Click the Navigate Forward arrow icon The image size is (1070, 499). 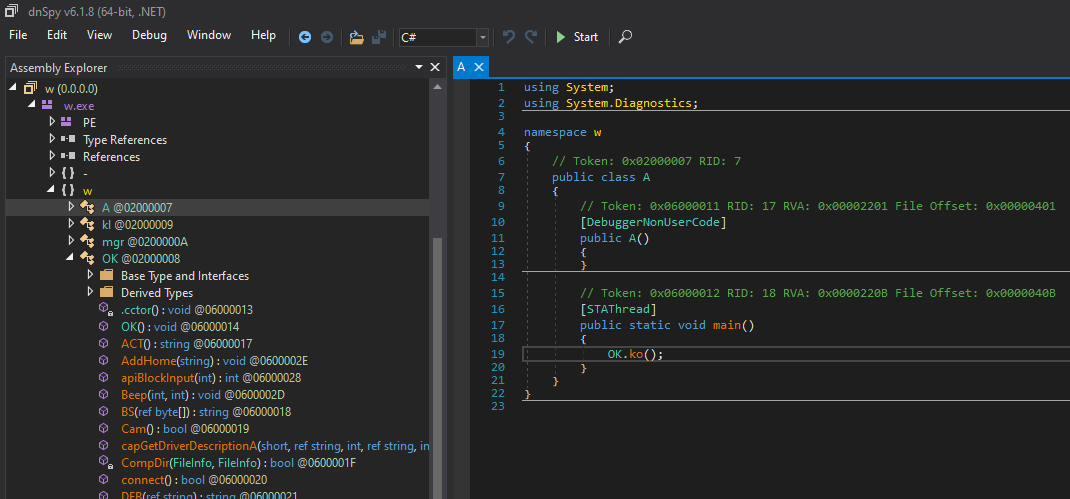[x=326, y=37]
